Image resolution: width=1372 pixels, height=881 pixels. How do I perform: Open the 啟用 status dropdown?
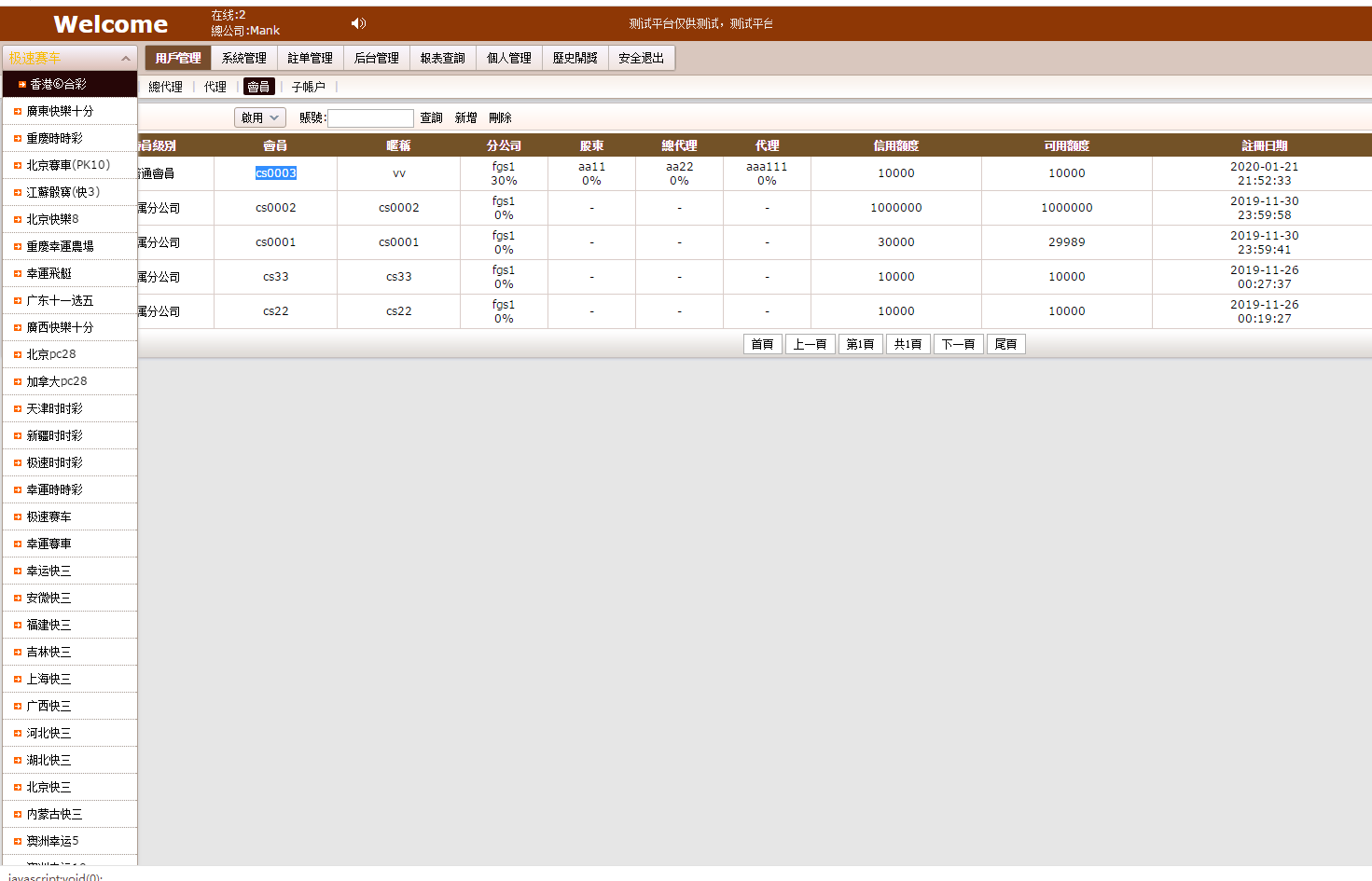[x=259, y=117]
